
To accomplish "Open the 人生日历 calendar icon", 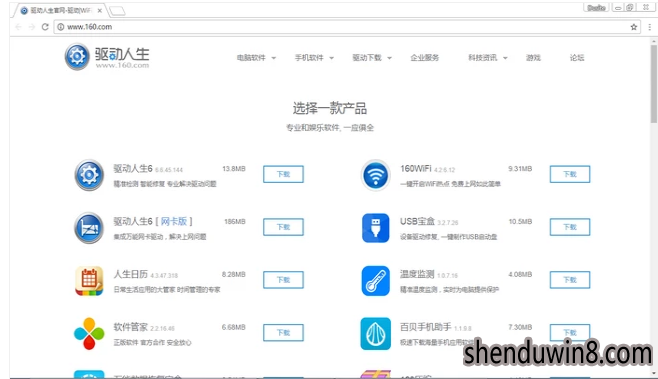I will 89,281.
